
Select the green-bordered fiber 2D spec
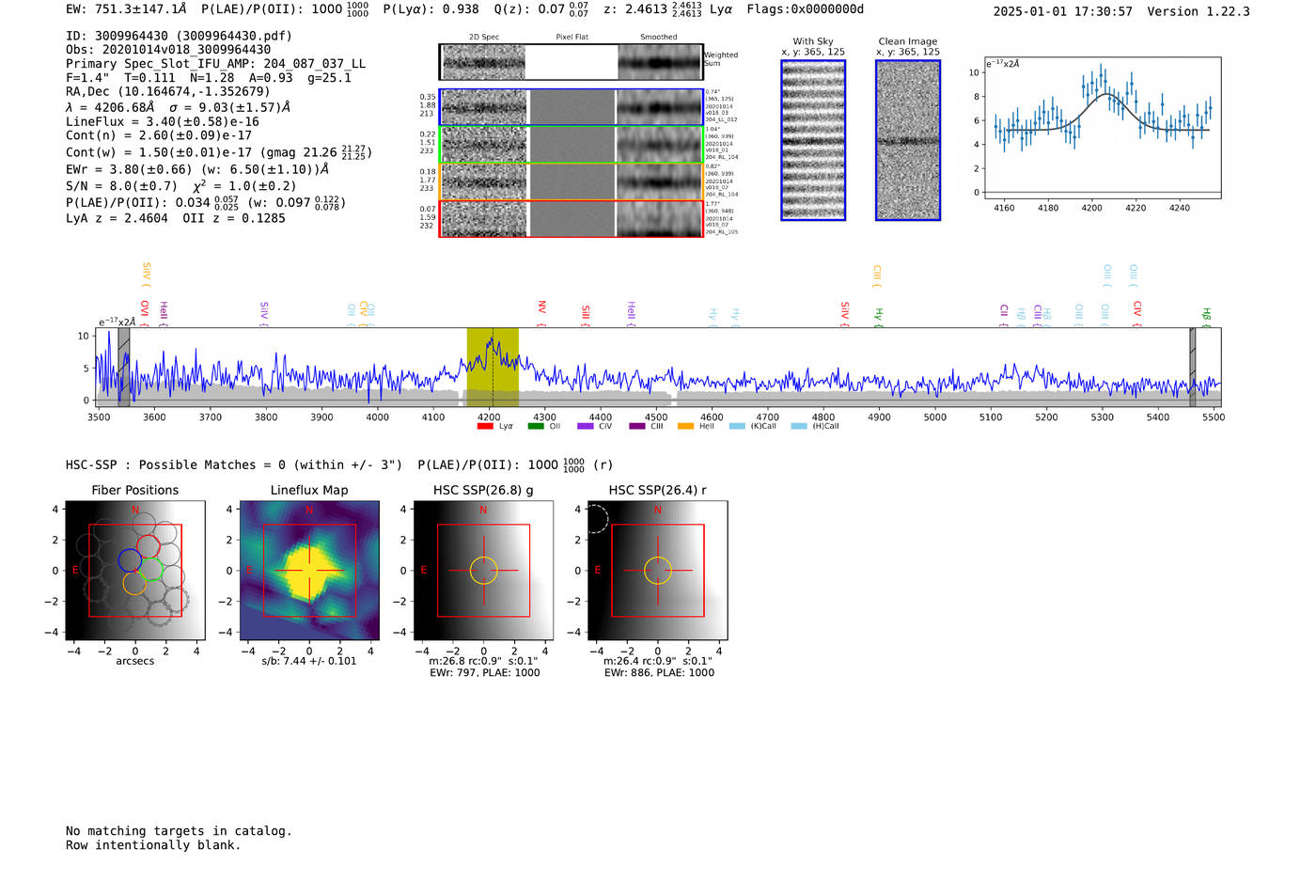pyautogui.click(x=483, y=145)
